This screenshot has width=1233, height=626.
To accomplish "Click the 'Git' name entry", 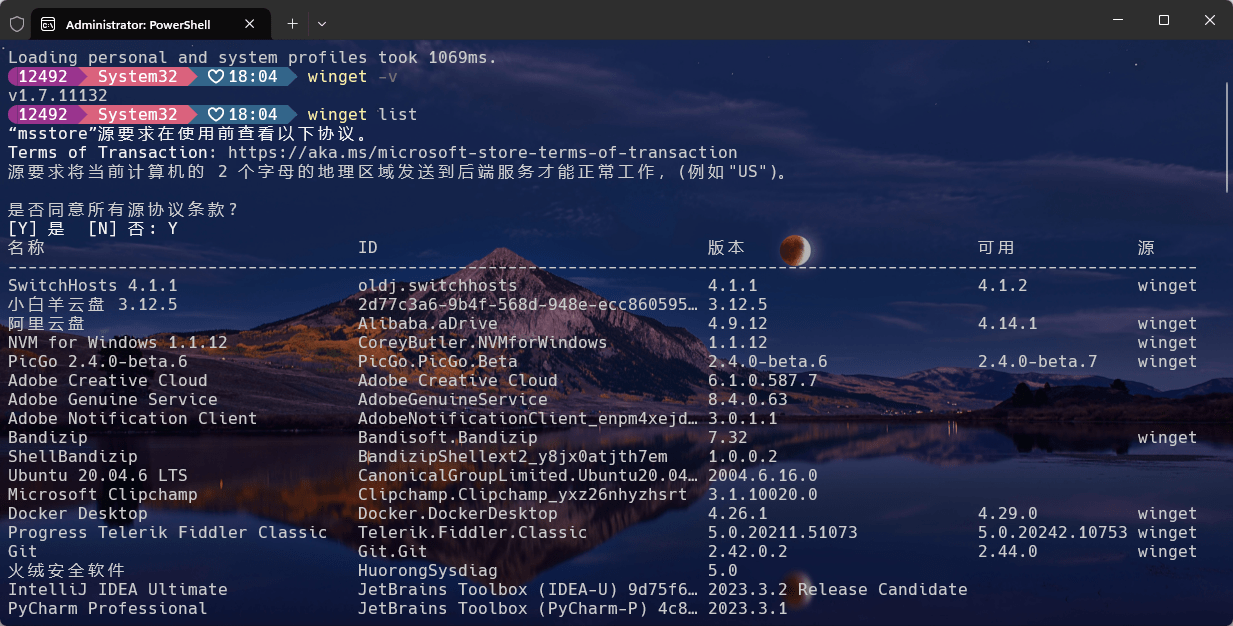I will click(23, 552).
